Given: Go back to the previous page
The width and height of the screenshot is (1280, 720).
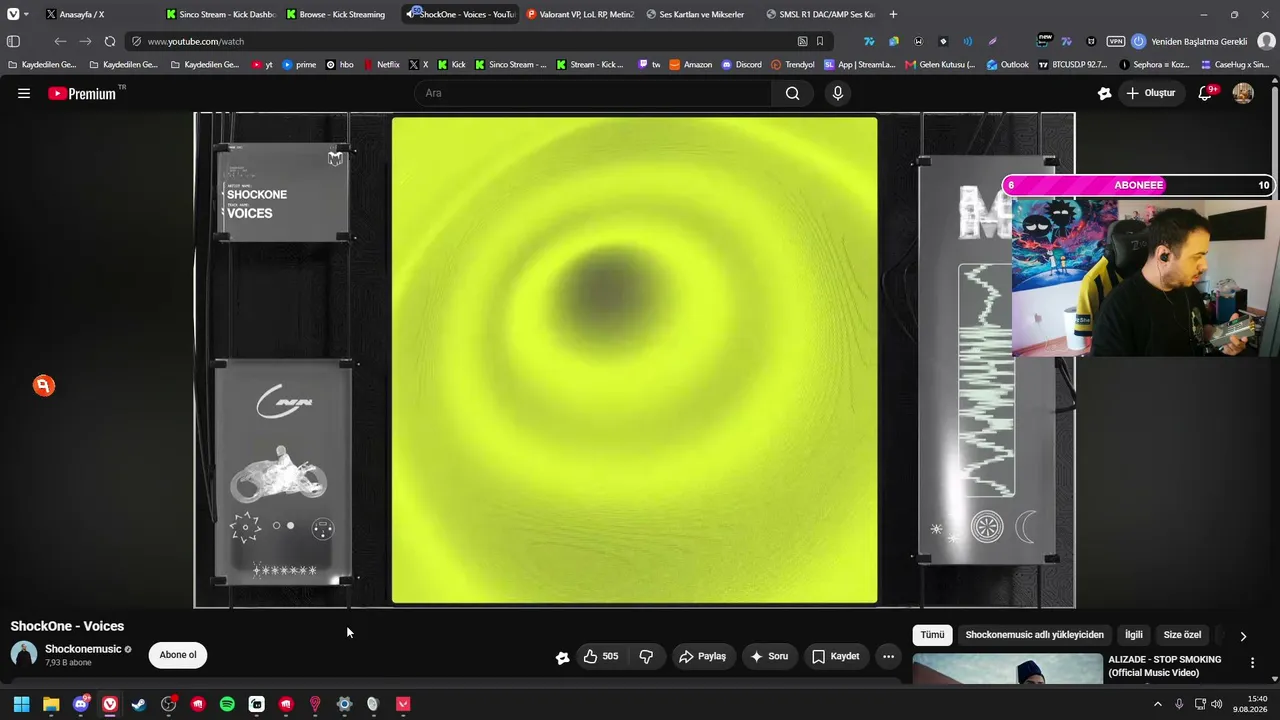Looking at the screenshot, I should pyautogui.click(x=60, y=41).
